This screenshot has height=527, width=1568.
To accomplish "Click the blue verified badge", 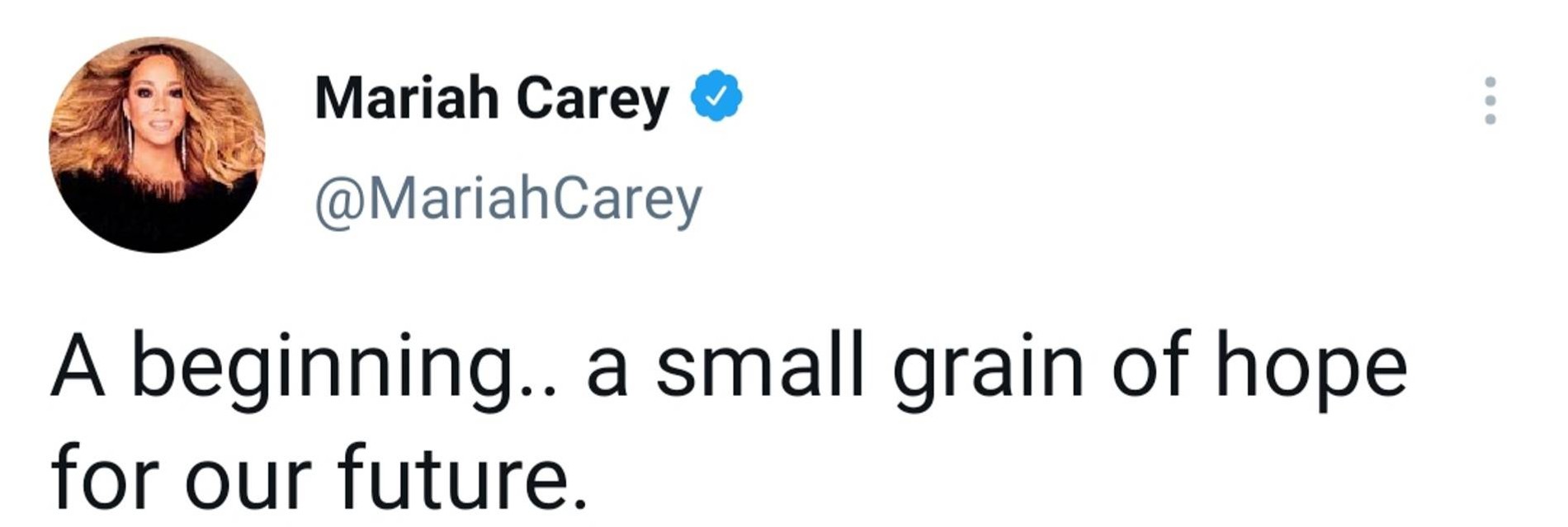I will click(x=716, y=96).
